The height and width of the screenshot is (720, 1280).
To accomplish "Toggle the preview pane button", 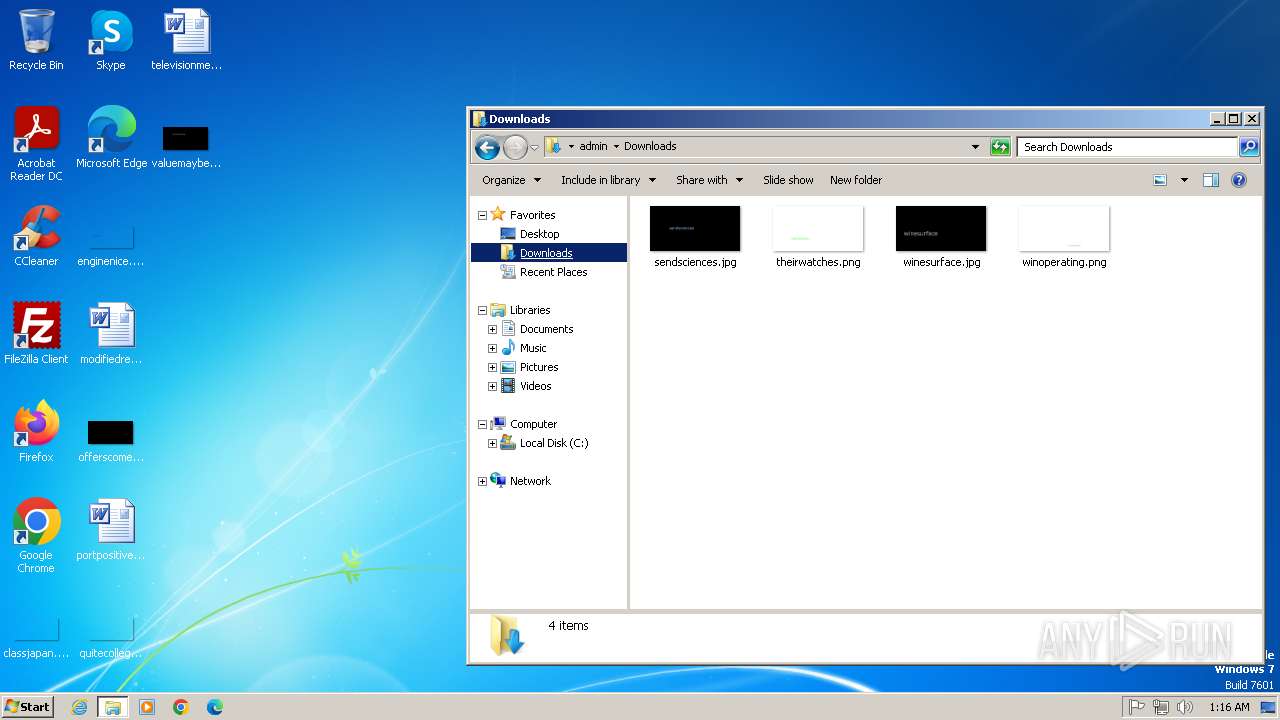I will point(1211,180).
